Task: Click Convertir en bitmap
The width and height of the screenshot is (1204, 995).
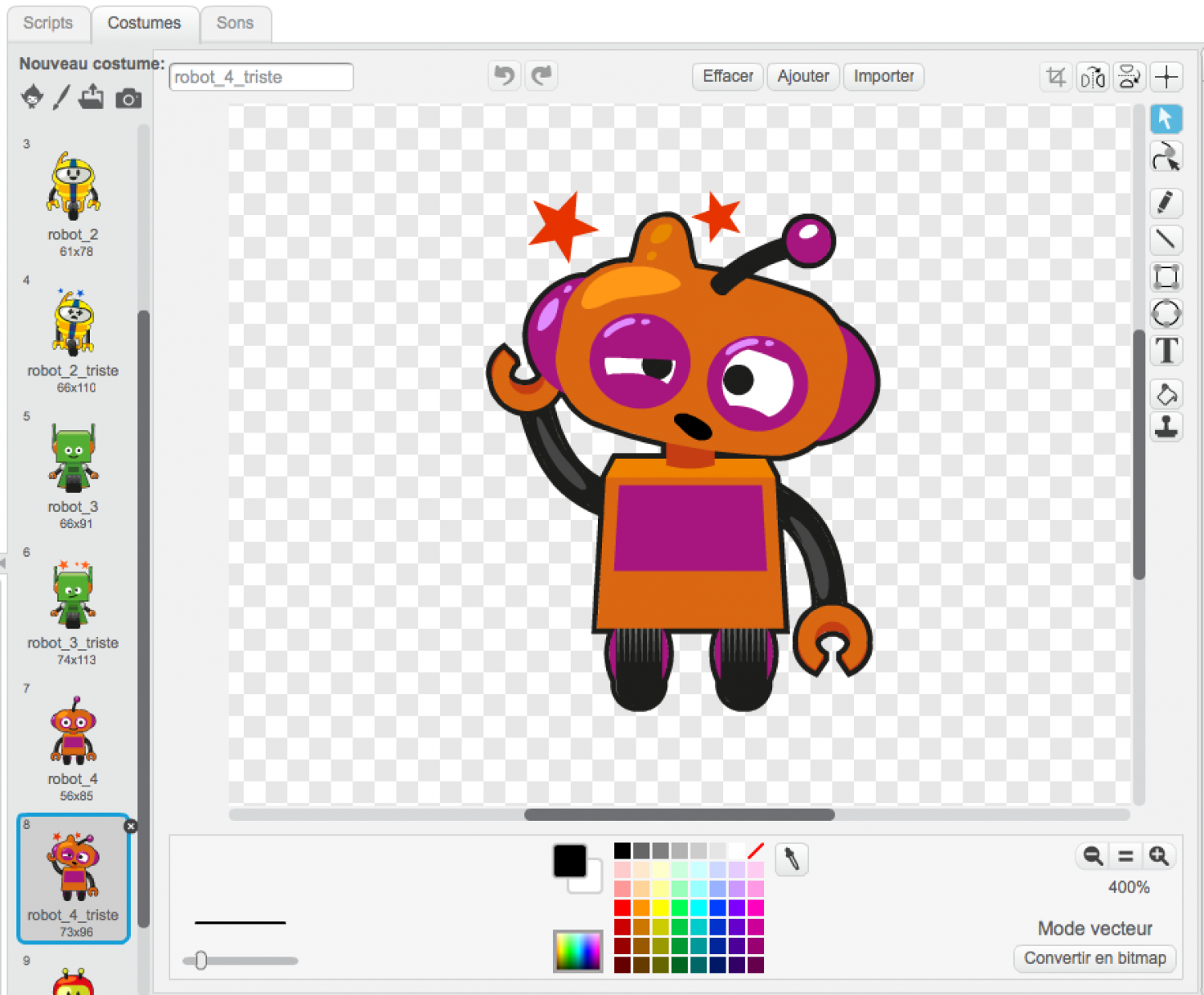Action: 1094,958
